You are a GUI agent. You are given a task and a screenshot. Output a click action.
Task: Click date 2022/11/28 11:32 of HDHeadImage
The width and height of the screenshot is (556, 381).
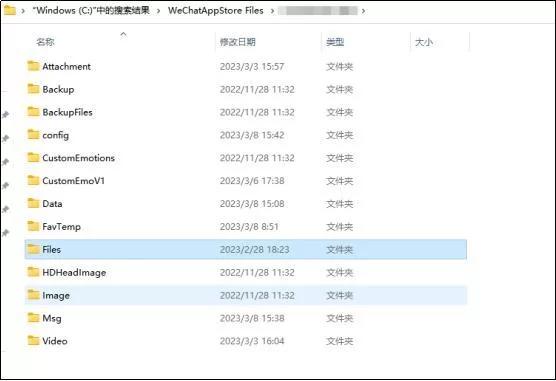point(257,272)
